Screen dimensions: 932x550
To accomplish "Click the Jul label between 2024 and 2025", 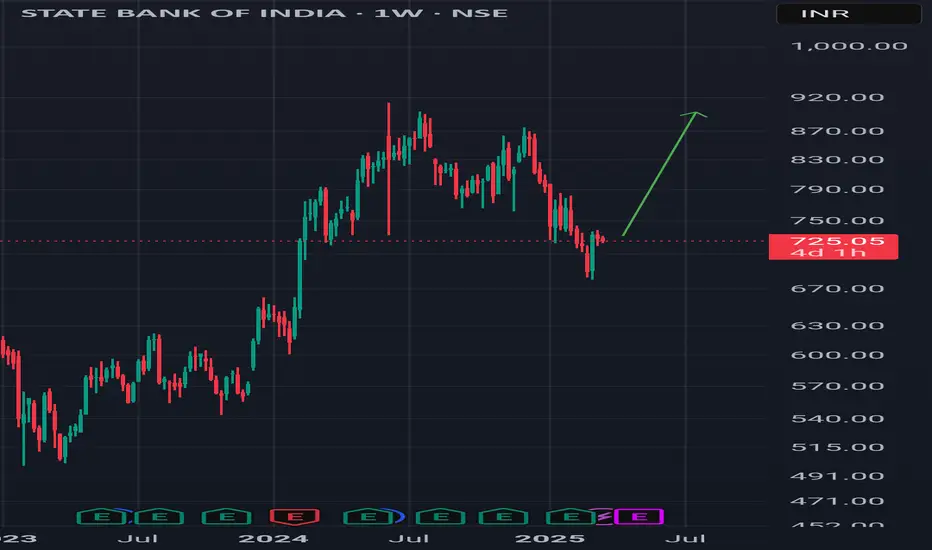I will [409, 539].
